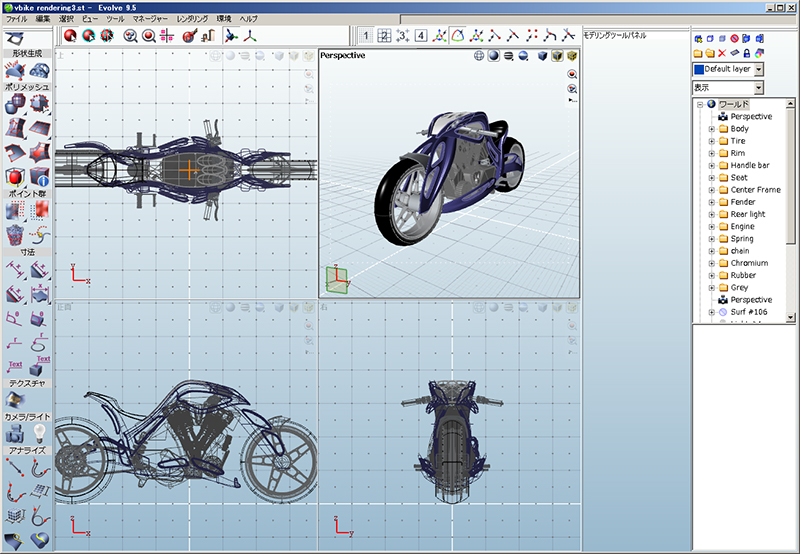Screen dimensions: 800x554
Task: Click the camera icon under カメラ/ライト
Action: point(15,433)
